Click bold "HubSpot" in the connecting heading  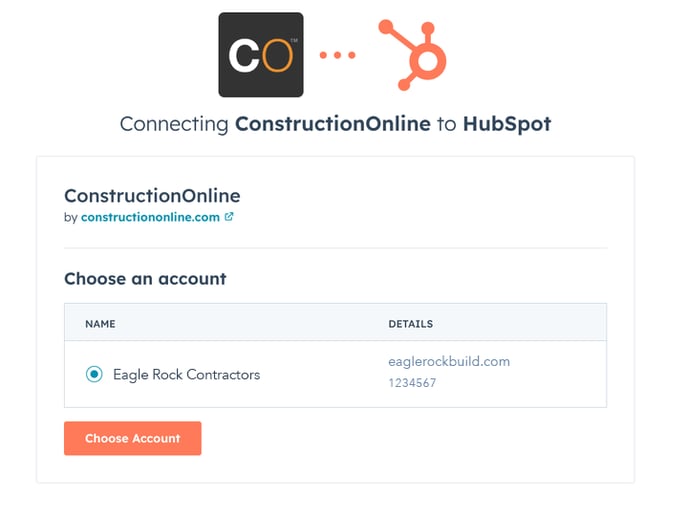507,125
